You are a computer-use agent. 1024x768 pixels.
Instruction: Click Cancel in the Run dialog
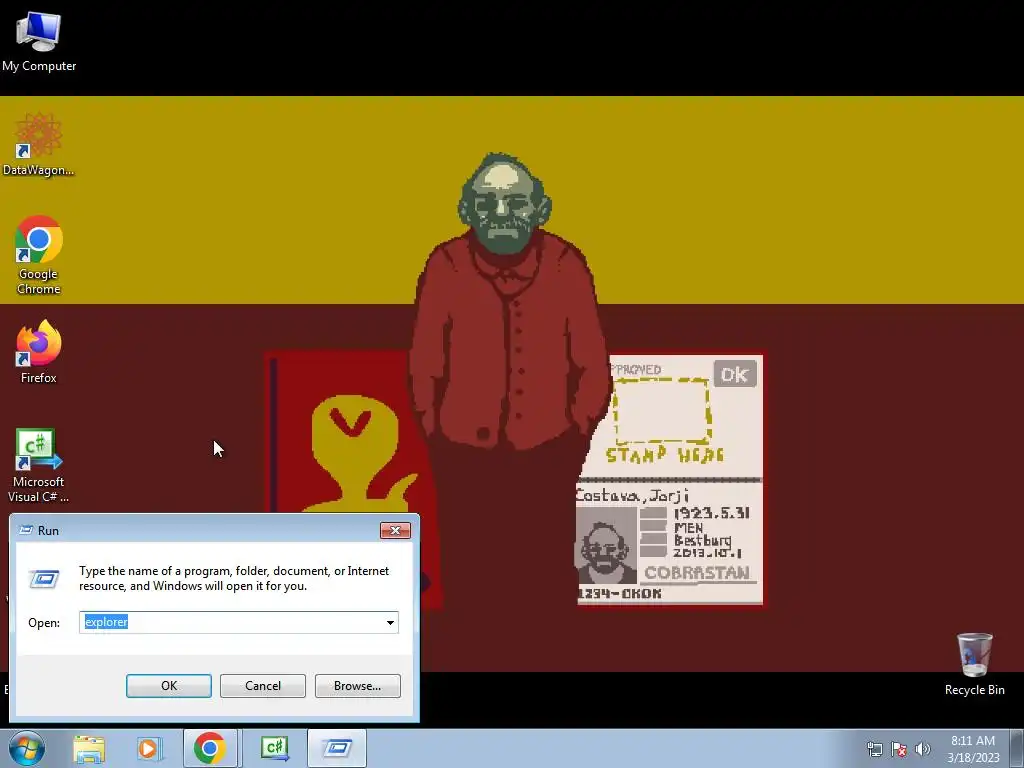point(263,686)
